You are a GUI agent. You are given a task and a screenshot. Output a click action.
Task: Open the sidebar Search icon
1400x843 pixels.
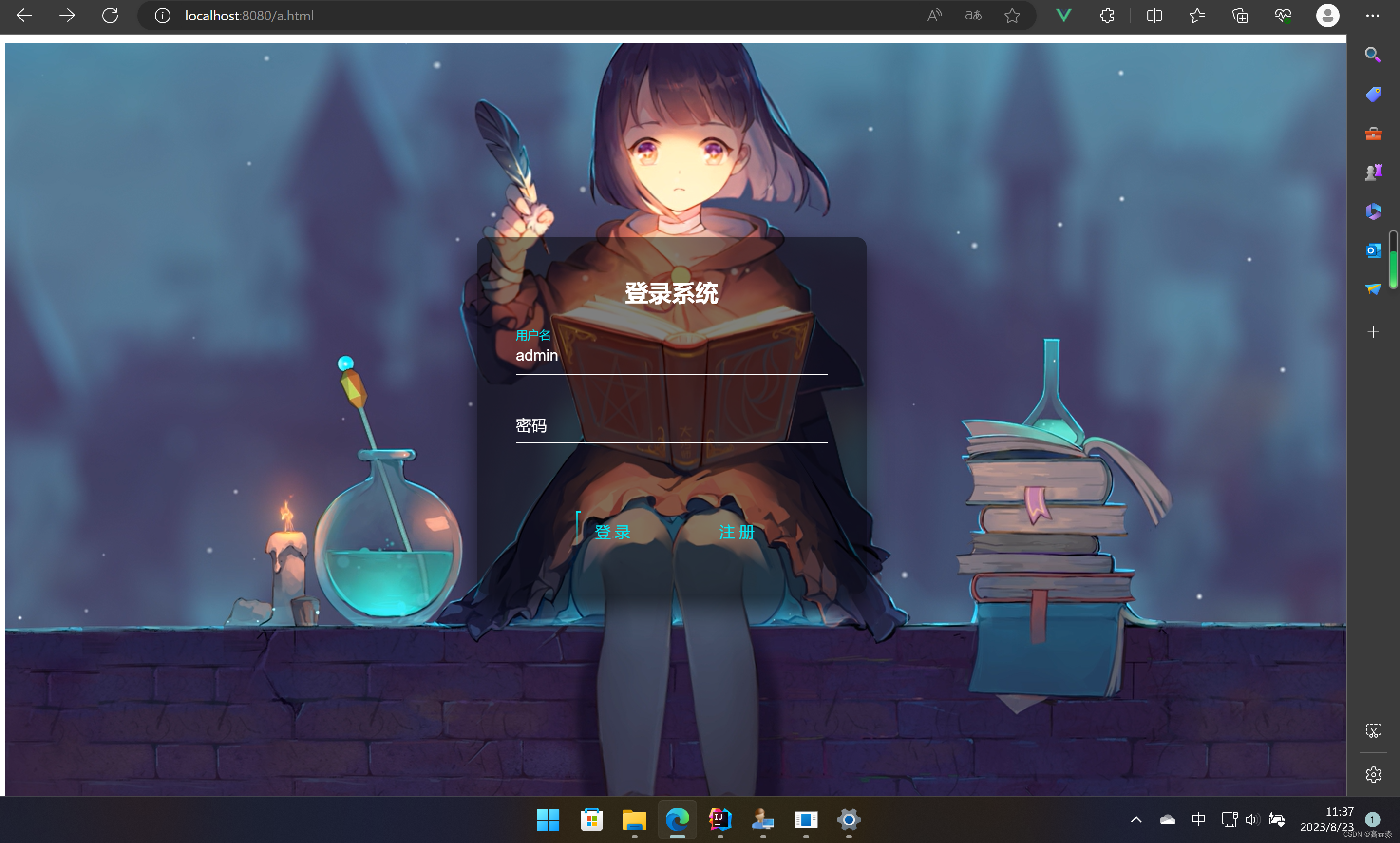click(1373, 55)
